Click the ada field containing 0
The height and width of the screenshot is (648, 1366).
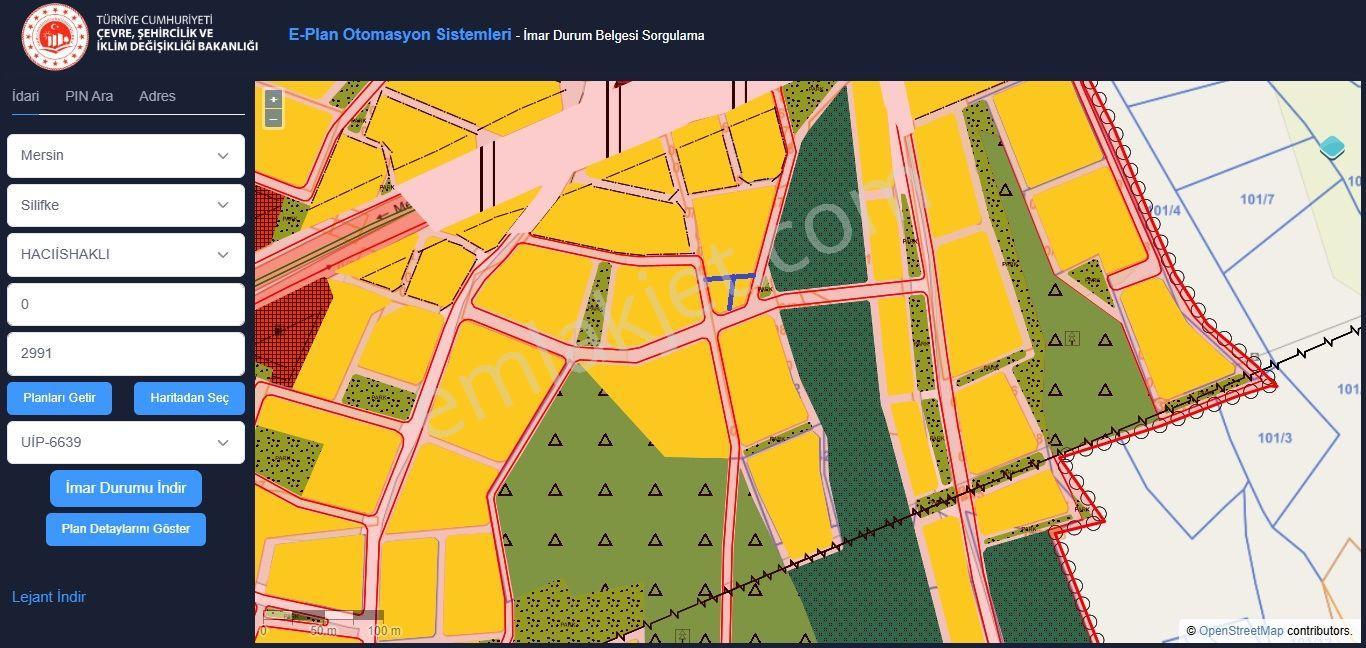pos(126,304)
